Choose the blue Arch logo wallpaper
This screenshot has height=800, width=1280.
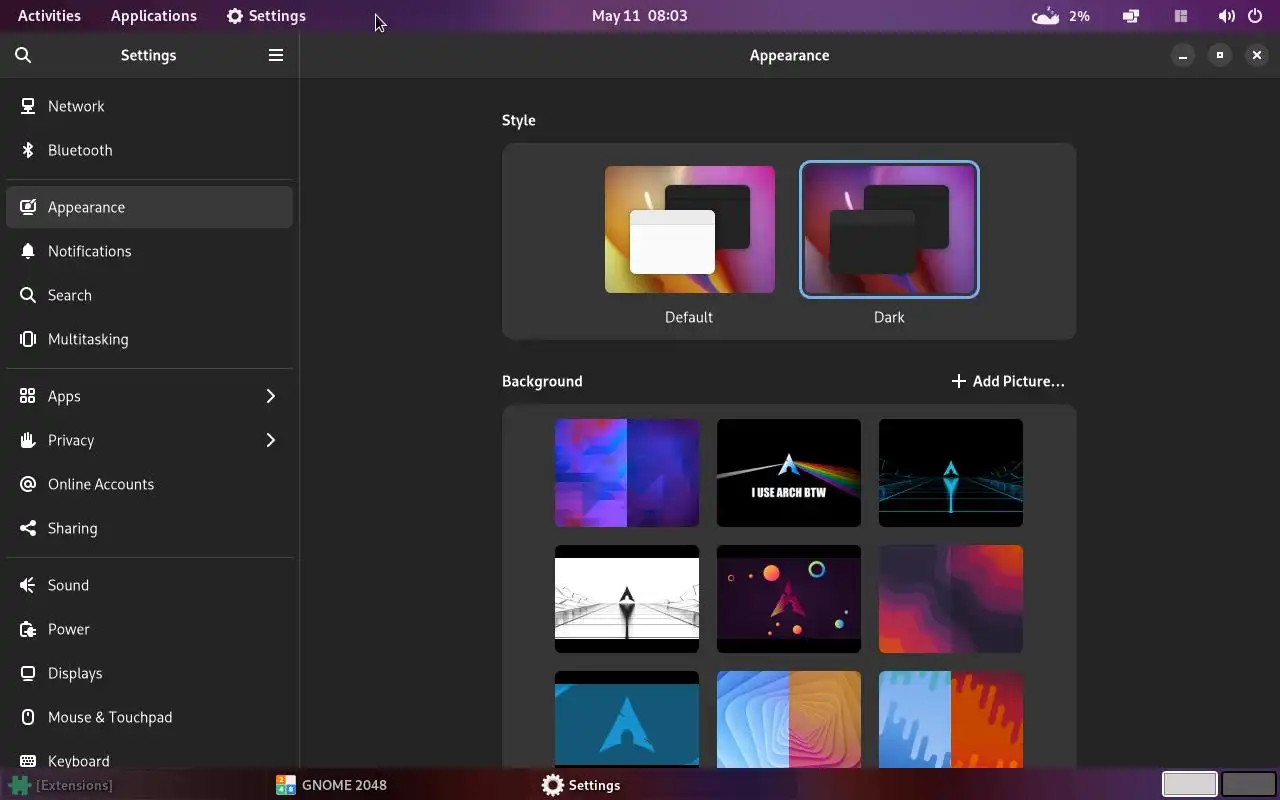(627, 719)
